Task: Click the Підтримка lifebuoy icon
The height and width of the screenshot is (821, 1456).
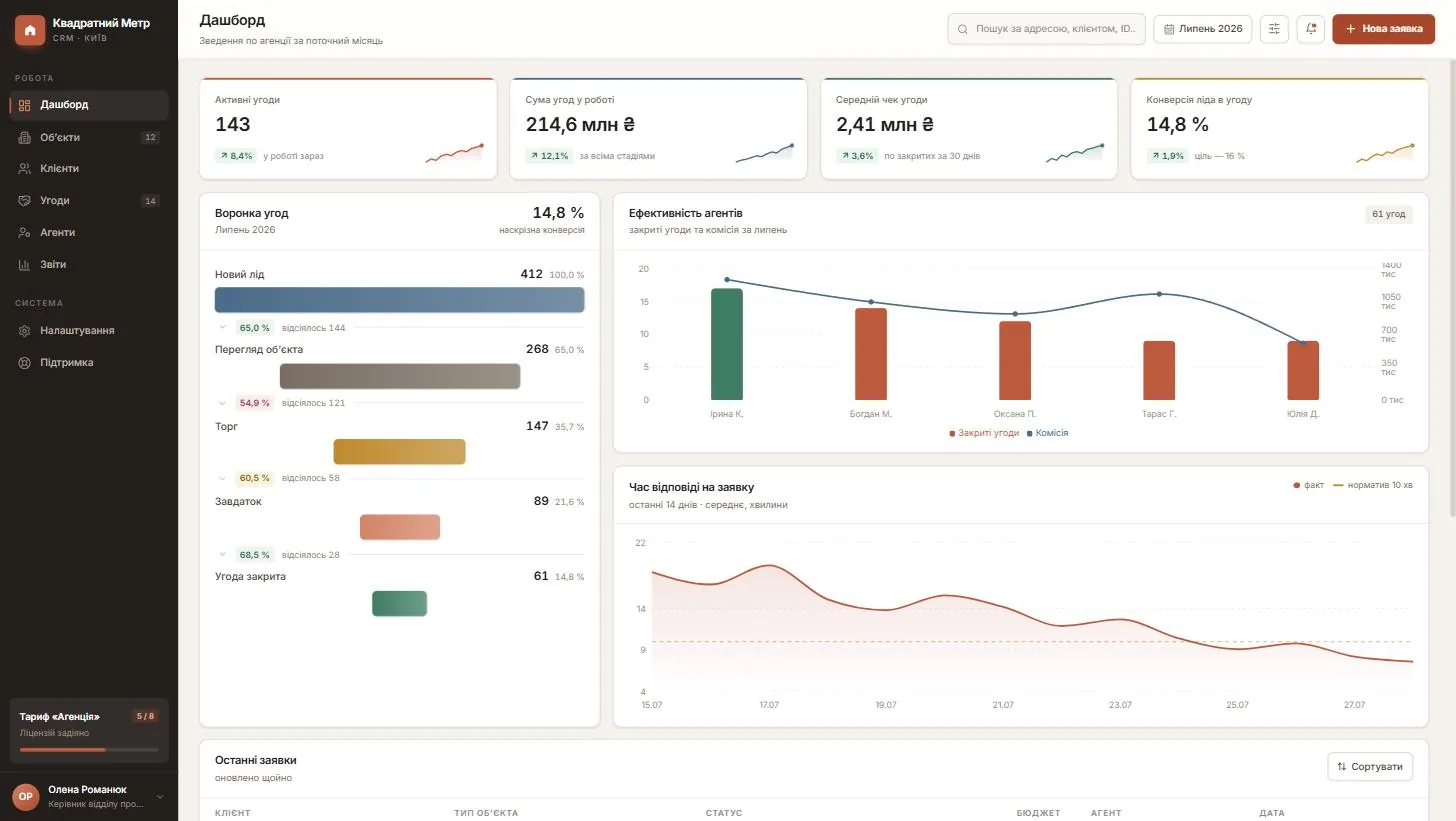Action: pyautogui.click(x=25, y=363)
